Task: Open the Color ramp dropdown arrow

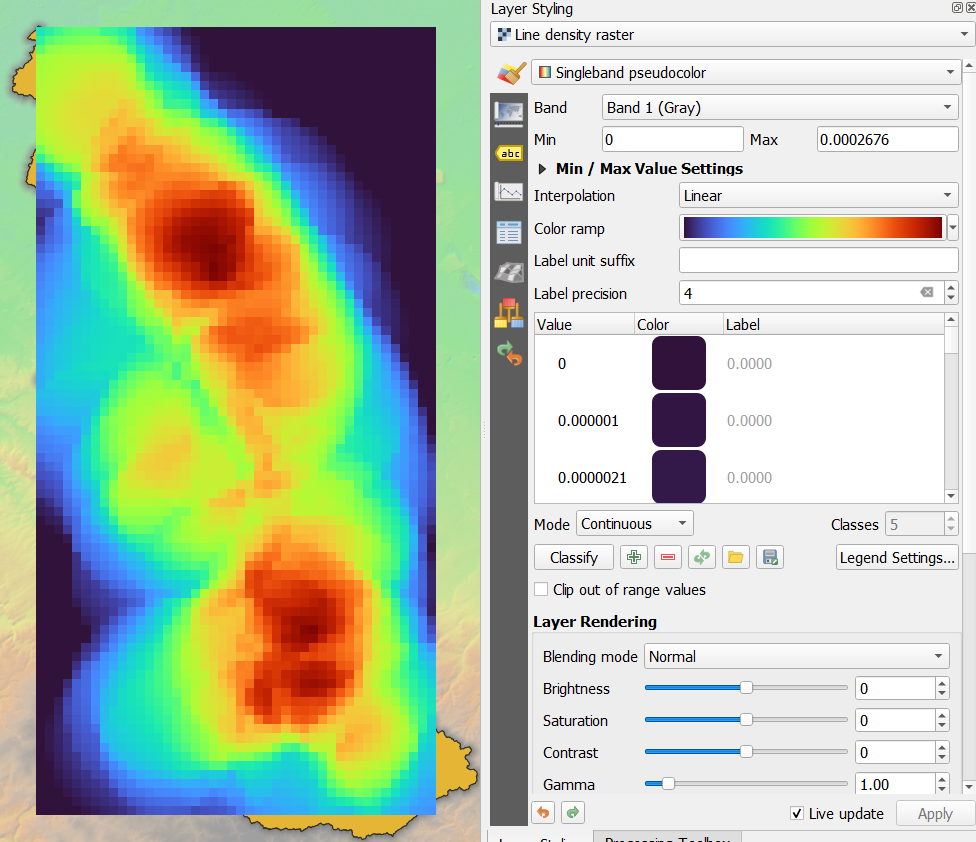Action: [951, 227]
